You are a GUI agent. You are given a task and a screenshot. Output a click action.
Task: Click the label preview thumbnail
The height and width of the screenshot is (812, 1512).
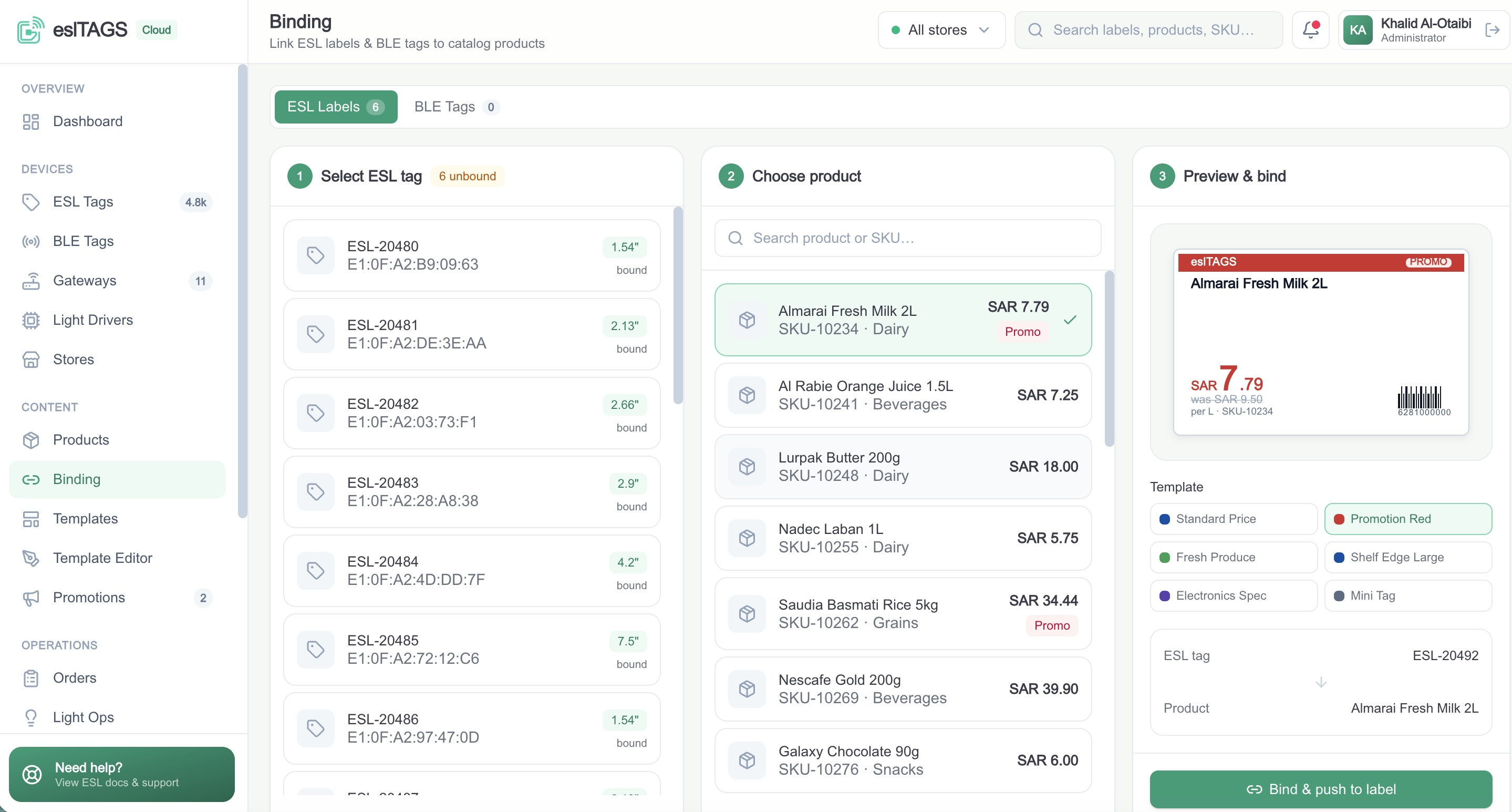tap(1321, 342)
